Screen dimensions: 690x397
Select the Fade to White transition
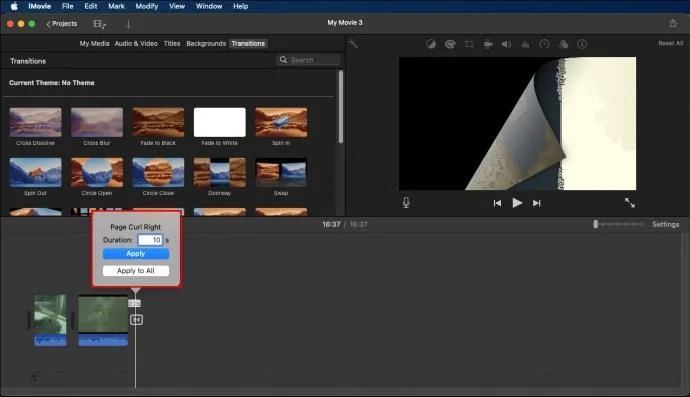(220, 122)
